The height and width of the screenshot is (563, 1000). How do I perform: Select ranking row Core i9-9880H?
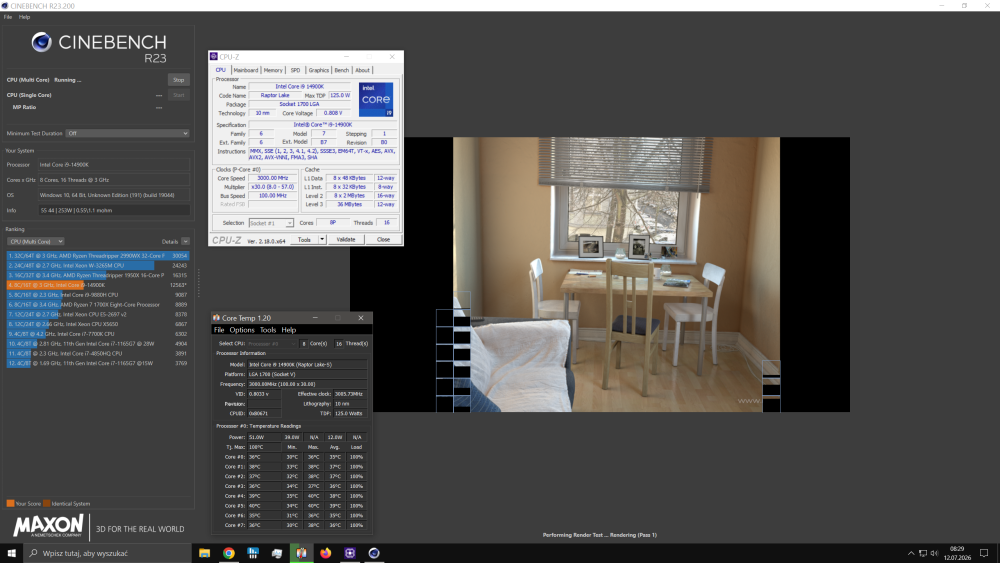point(98,295)
